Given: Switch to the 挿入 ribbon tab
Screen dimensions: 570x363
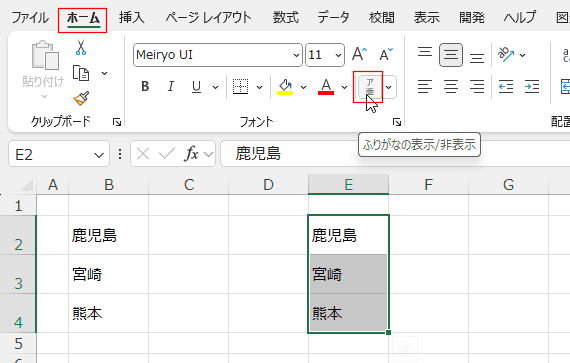Looking at the screenshot, I should 131,17.
